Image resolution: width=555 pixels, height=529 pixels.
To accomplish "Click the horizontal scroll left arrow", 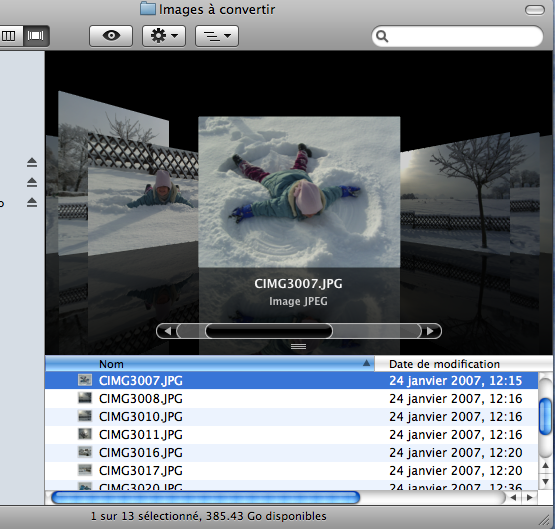I will pyautogui.click(x=513, y=498).
